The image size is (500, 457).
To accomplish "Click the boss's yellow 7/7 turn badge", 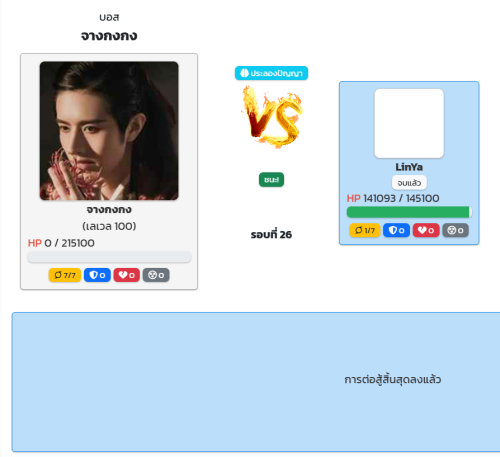I will pyautogui.click(x=65, y=275).
